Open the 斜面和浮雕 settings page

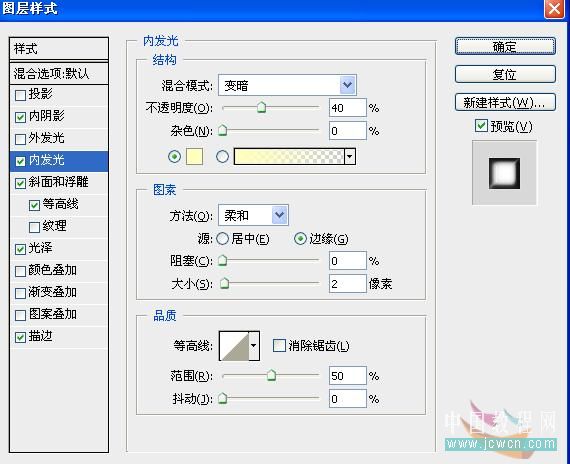coord(58,182)
